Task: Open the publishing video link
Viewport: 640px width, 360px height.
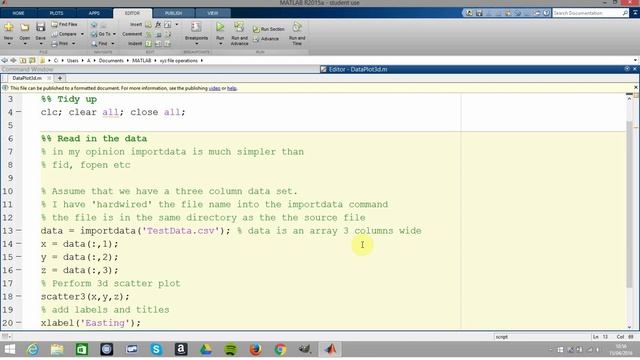Action: 214,88
